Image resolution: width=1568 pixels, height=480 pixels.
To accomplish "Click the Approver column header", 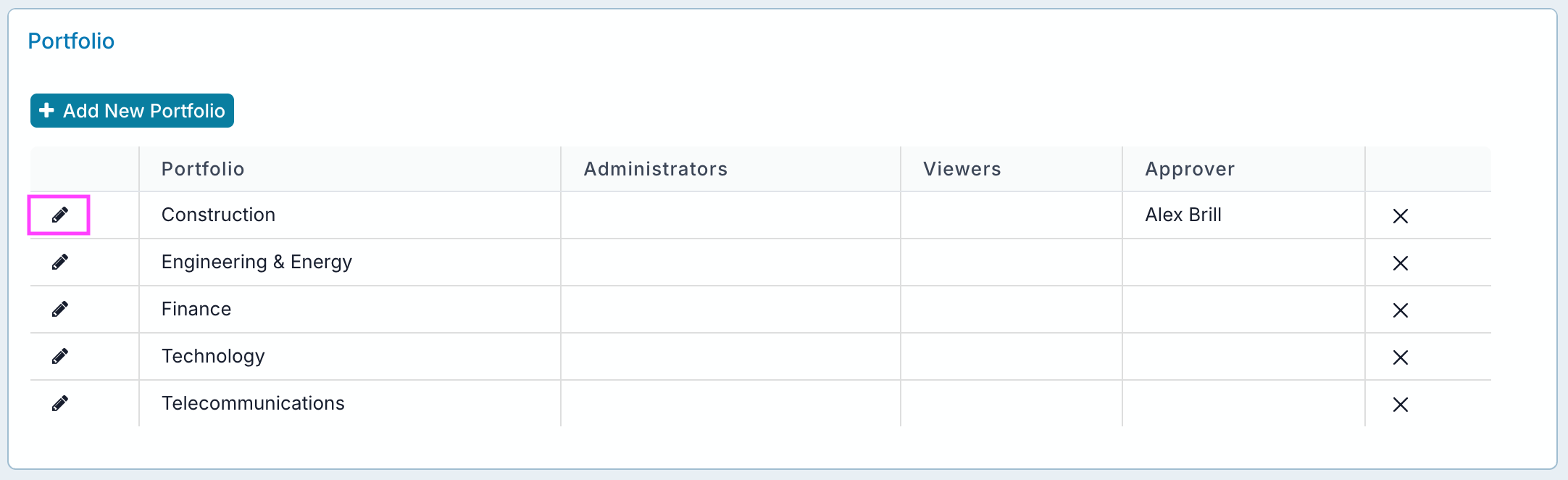I will coord(1190,169).
